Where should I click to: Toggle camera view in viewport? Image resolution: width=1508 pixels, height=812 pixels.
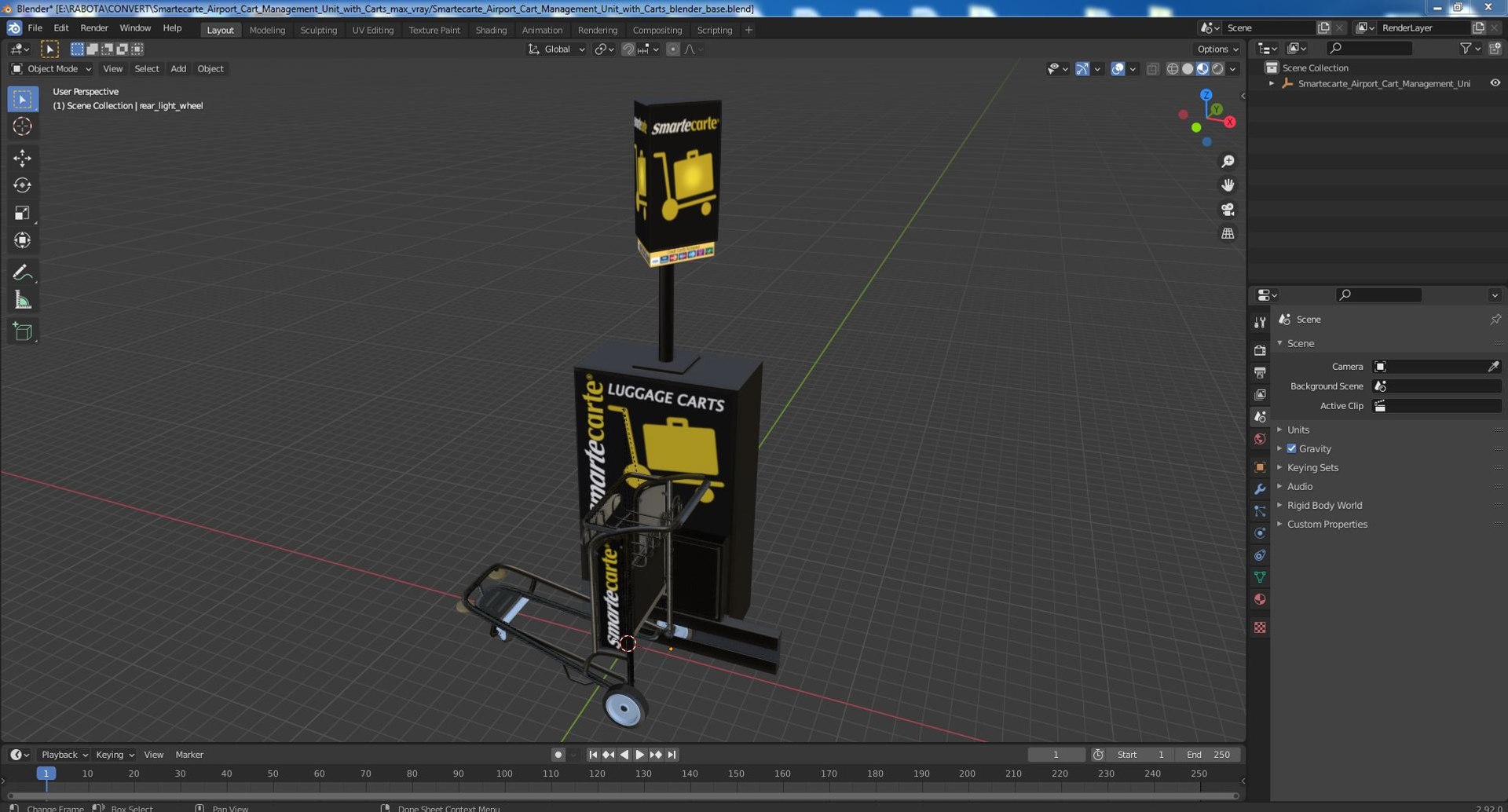click(x=1228, y=210)
